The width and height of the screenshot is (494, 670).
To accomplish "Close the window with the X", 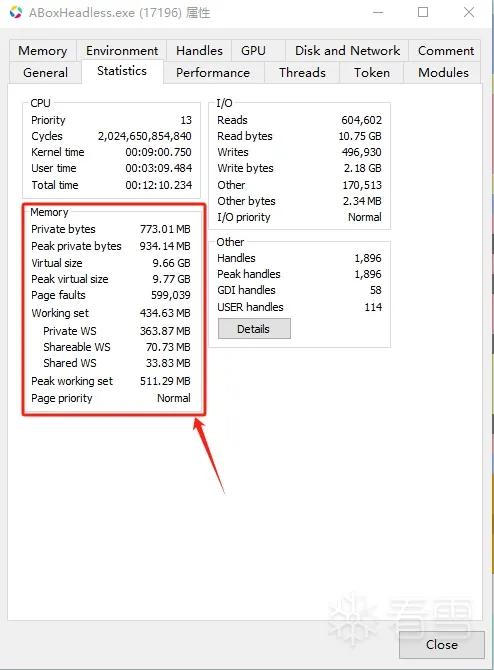I will tap(469, 12).
